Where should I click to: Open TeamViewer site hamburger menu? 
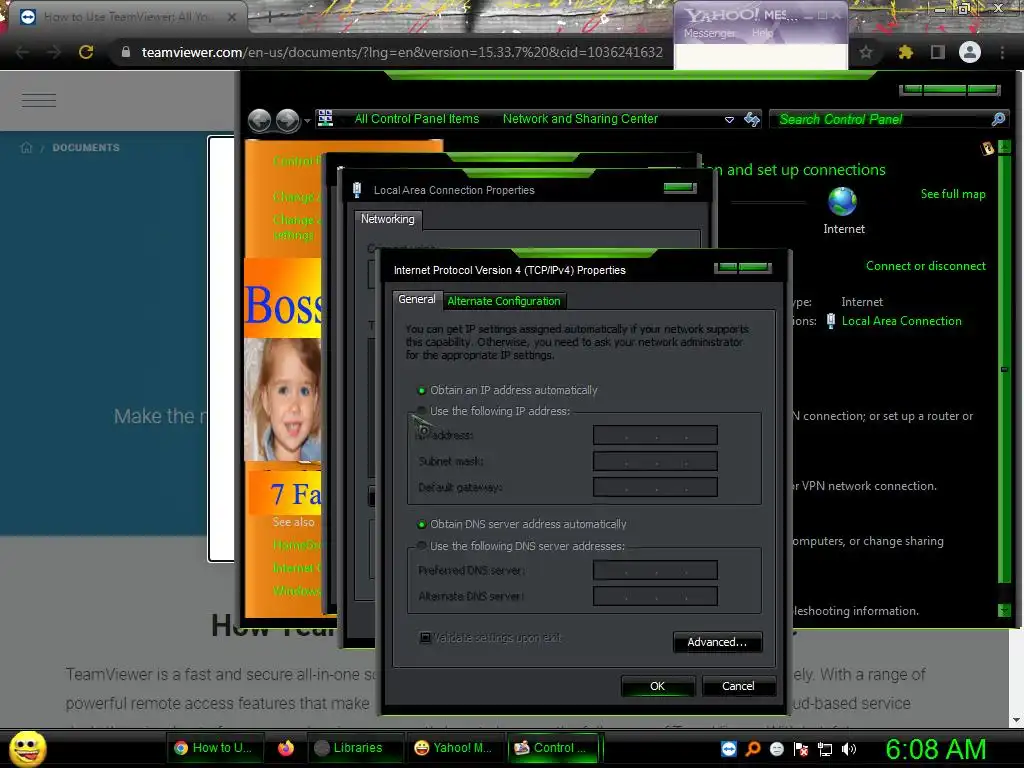39,100
